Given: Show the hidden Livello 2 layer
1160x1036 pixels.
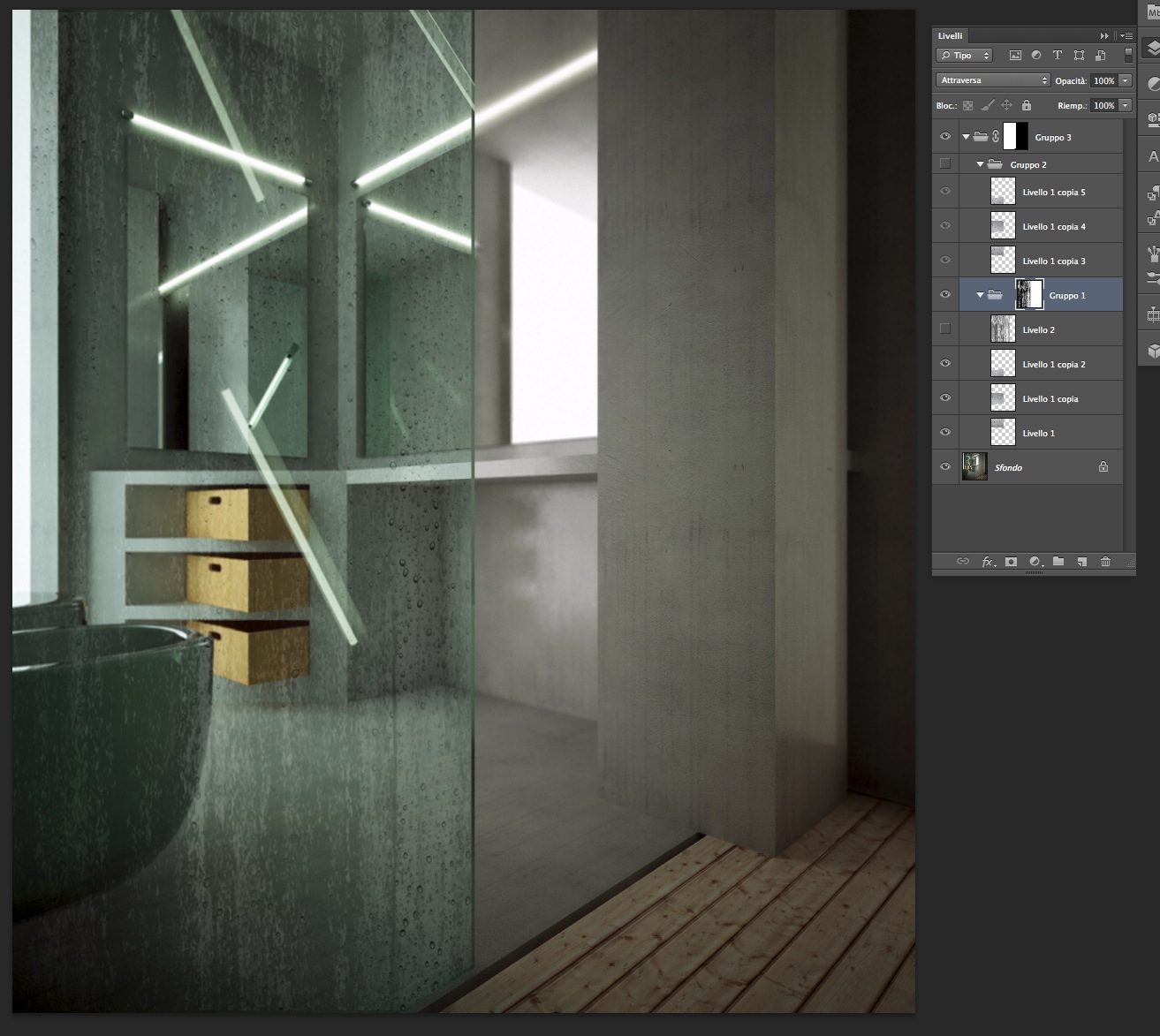Looking at the screenshot, I should 945,329.
